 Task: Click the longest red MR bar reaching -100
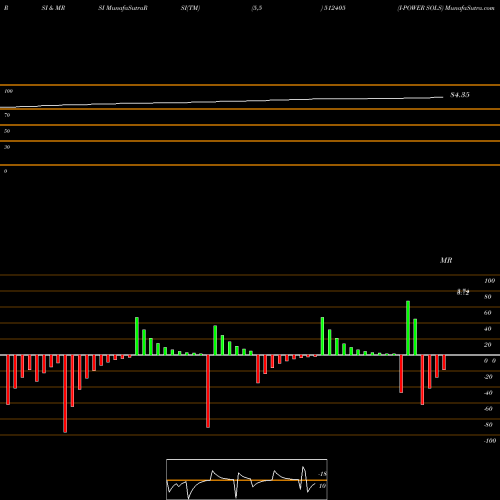[x=65, y=394]
